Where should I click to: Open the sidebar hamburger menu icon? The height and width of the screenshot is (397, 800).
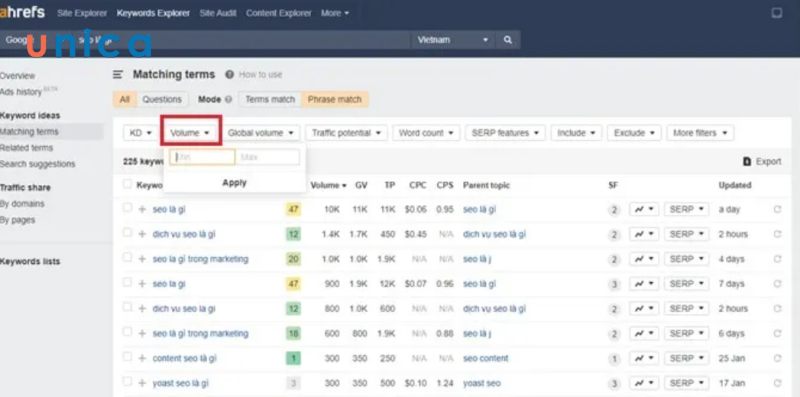pos(118,75)
